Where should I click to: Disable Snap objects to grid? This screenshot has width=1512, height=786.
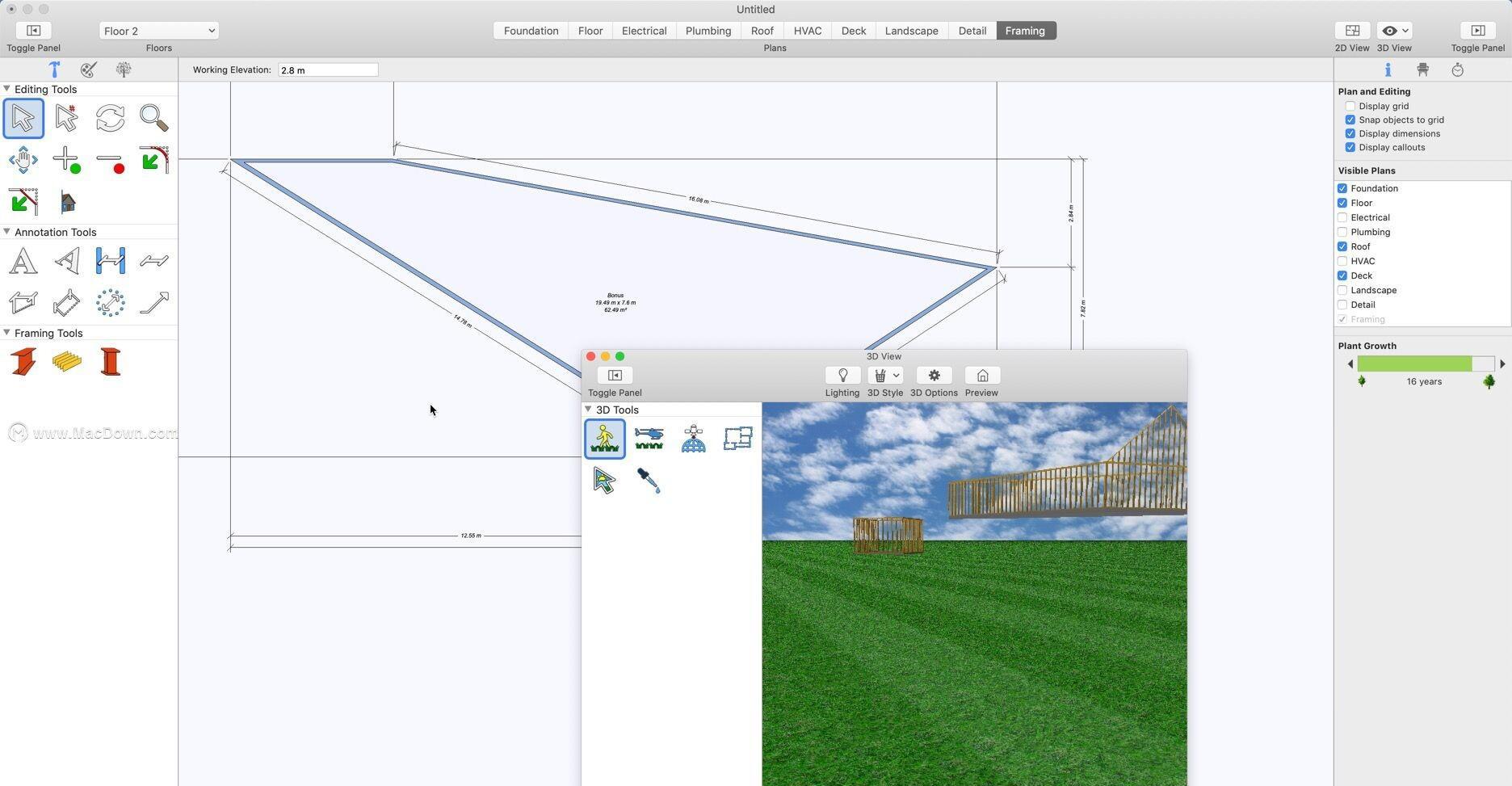coord(1350,120)
